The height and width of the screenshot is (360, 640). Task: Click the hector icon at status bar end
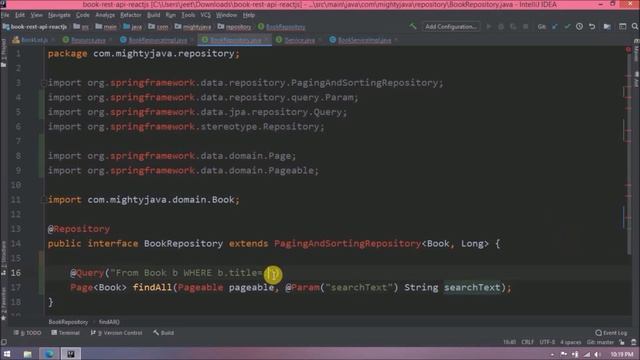click(x=633, y=342)
